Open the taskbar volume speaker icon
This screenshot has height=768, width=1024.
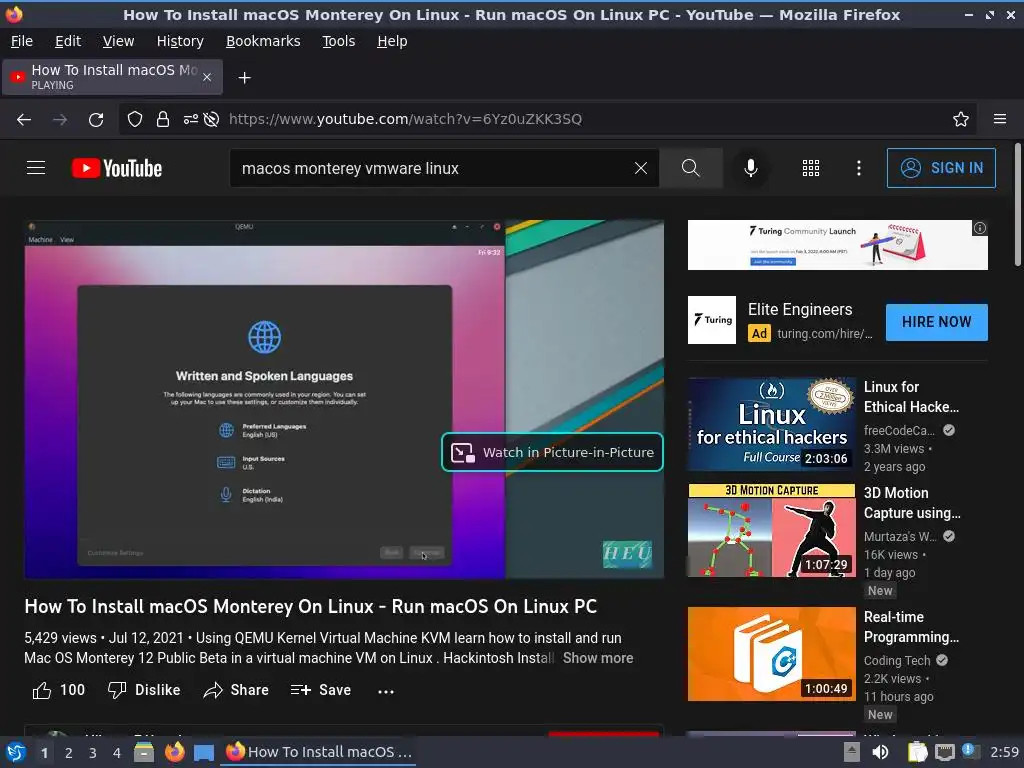pyautogui.click(x=880, y=752)
